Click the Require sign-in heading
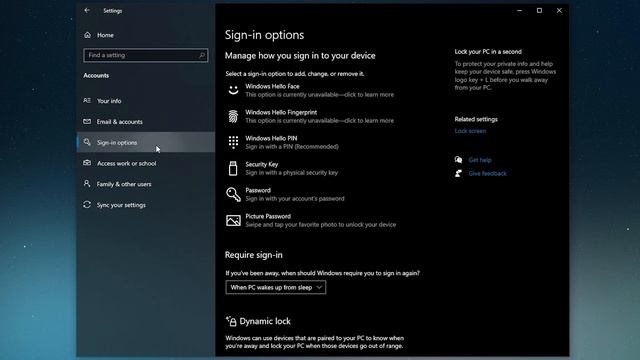The width and height of the screenshot is (640, 360). coord(253,255)
